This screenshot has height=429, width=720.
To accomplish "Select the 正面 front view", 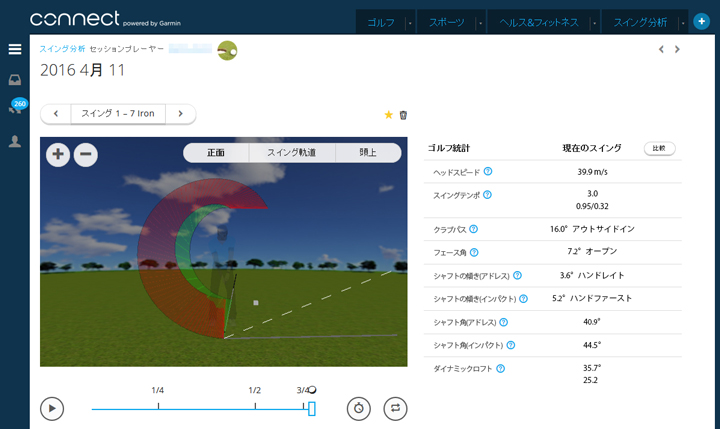I will point(215,153).
